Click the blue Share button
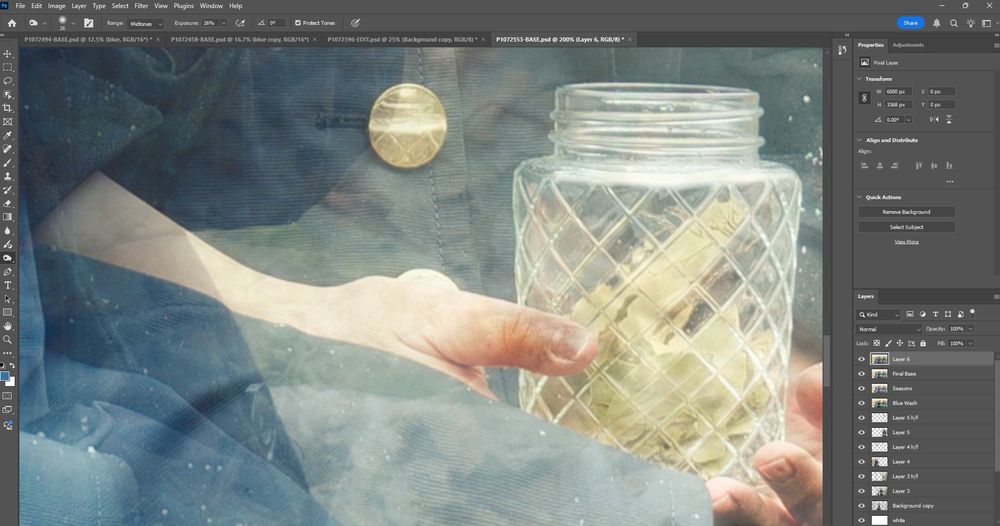 [x=910, y=23]
